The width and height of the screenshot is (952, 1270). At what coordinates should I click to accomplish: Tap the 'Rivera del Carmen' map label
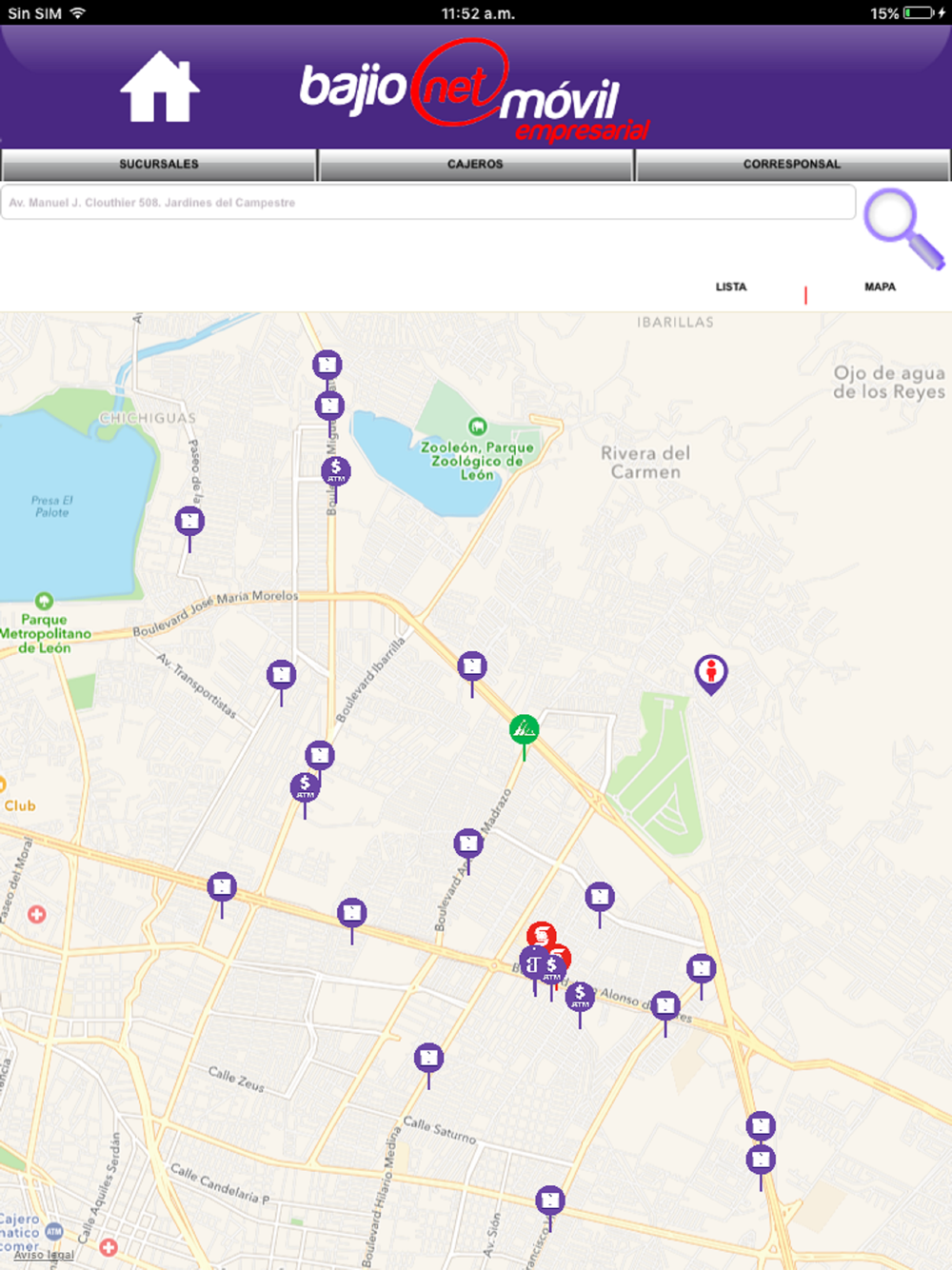tap(645, 463)
